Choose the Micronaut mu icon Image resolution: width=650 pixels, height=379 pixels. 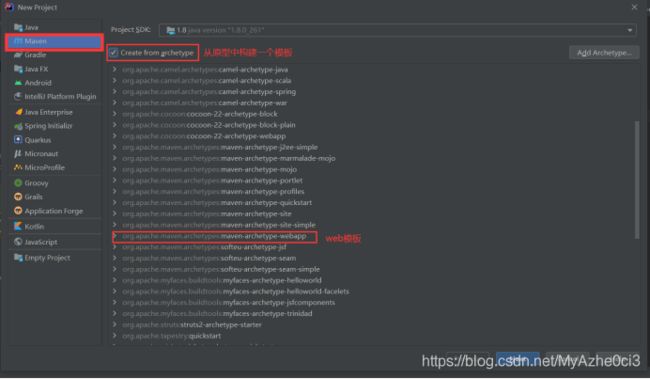18,154
